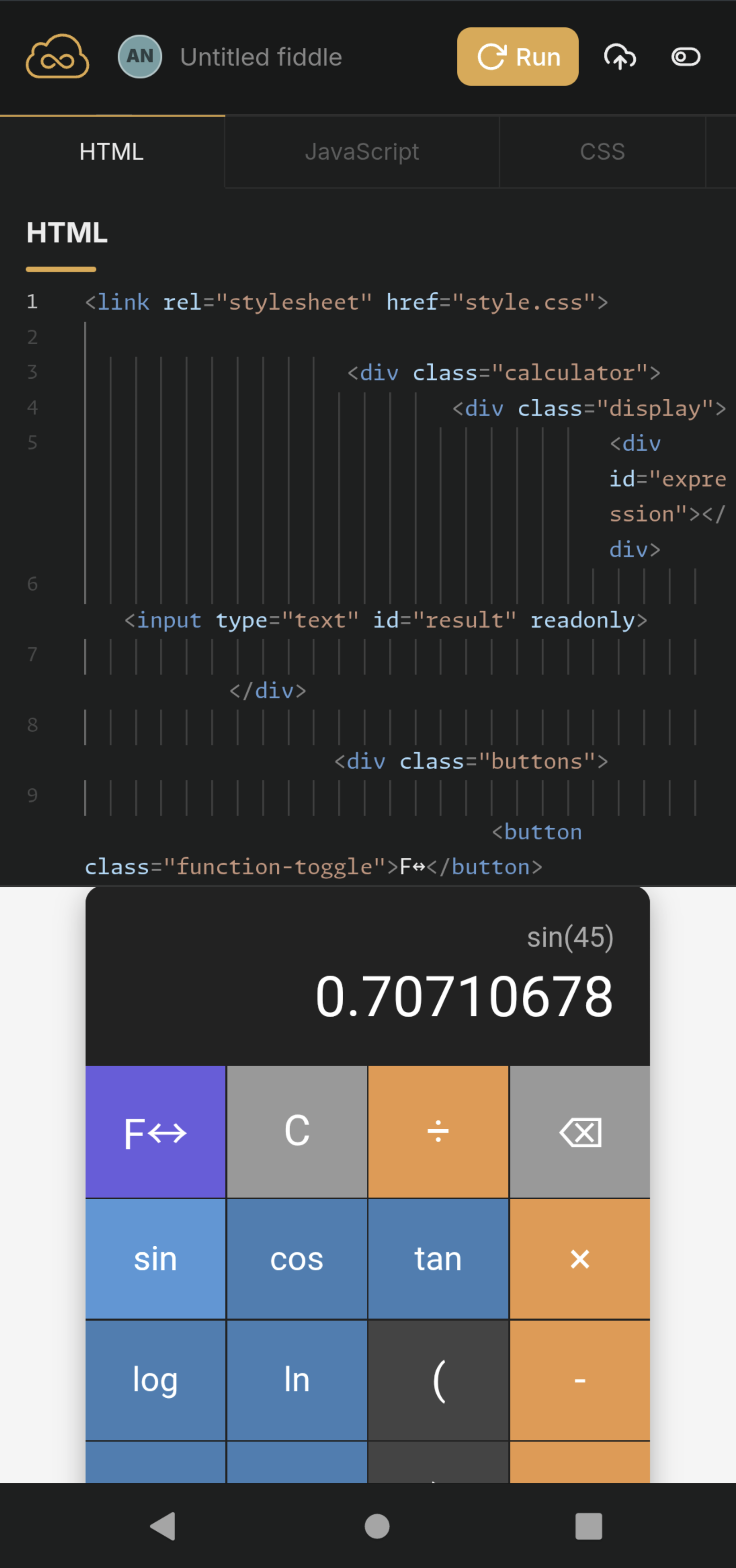
Task: Open the AN user avatar
Action: 140,56
